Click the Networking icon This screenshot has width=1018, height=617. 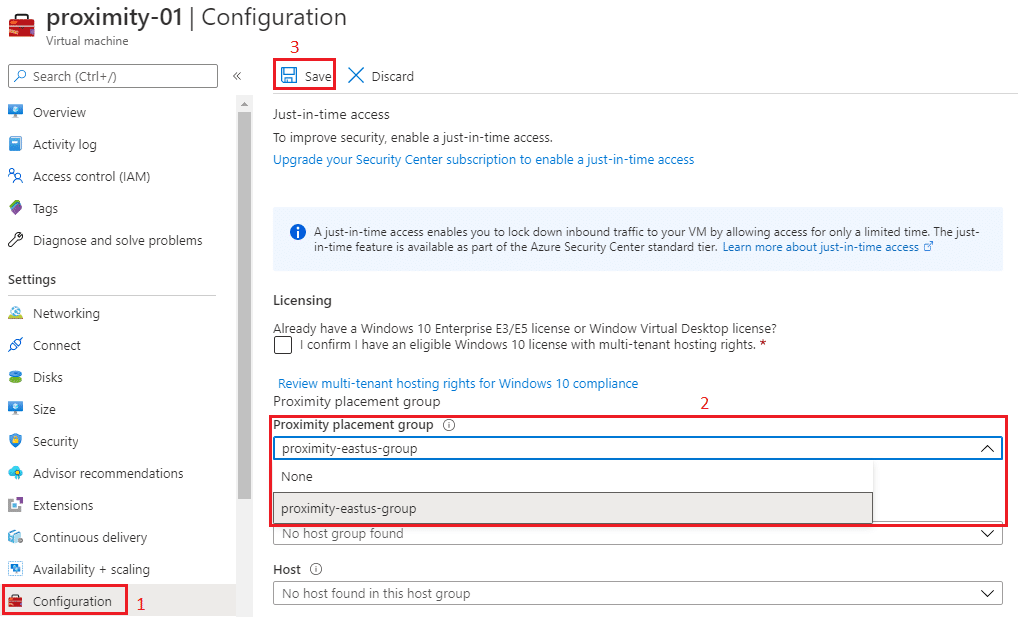[16, 312]
